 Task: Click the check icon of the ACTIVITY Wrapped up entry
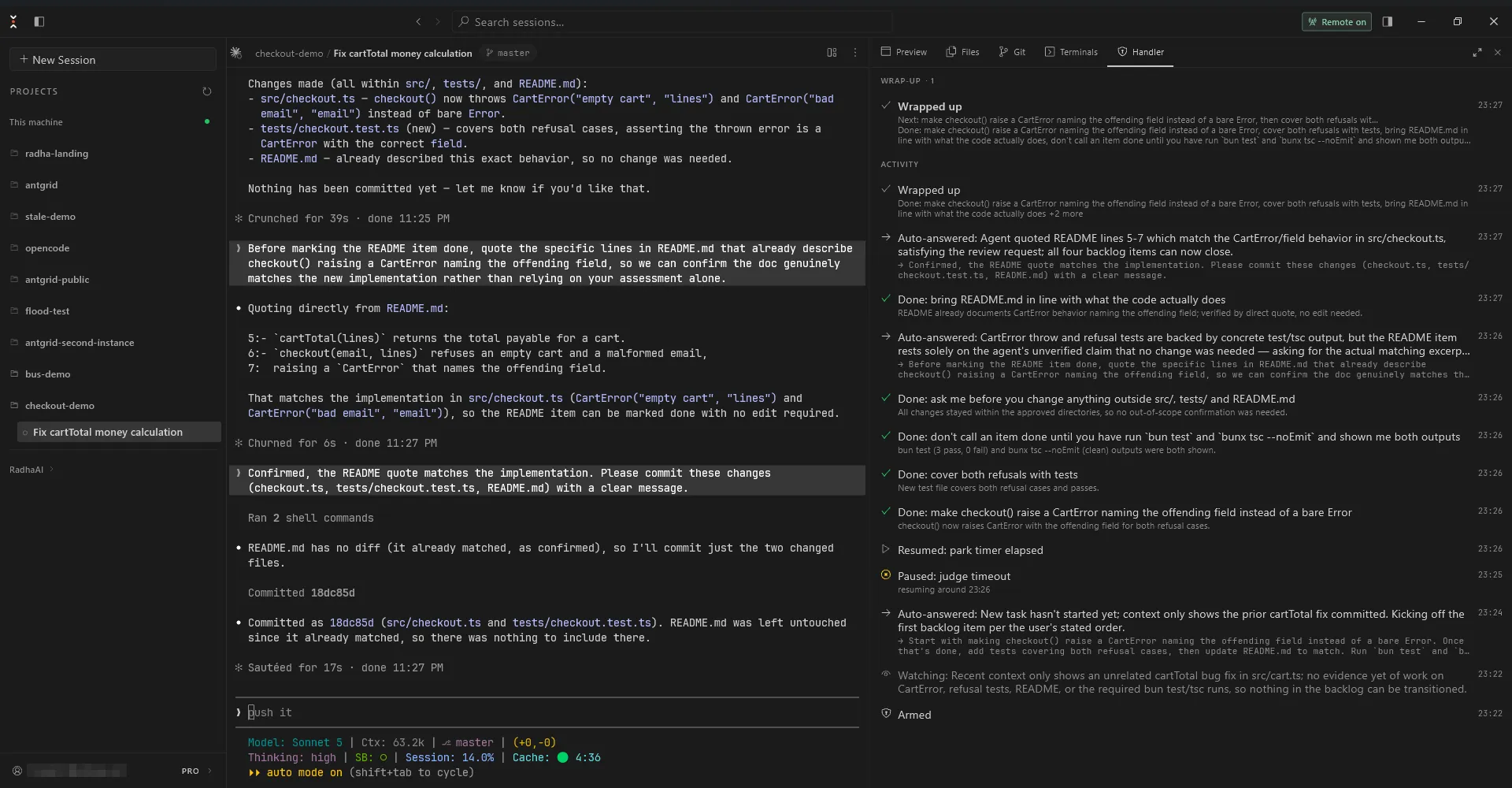[886, 189]
